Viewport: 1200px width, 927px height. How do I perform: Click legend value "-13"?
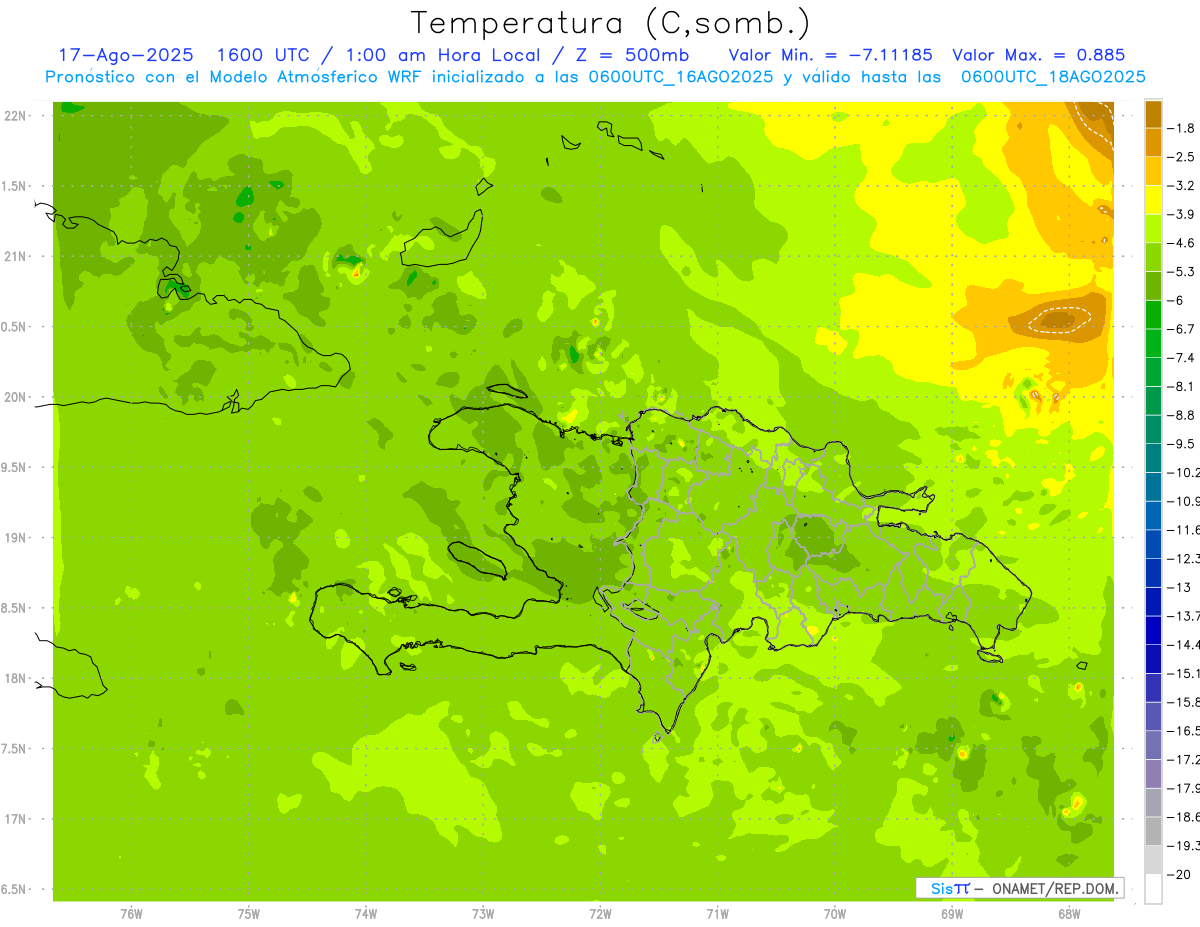(x=1179, y=588)
